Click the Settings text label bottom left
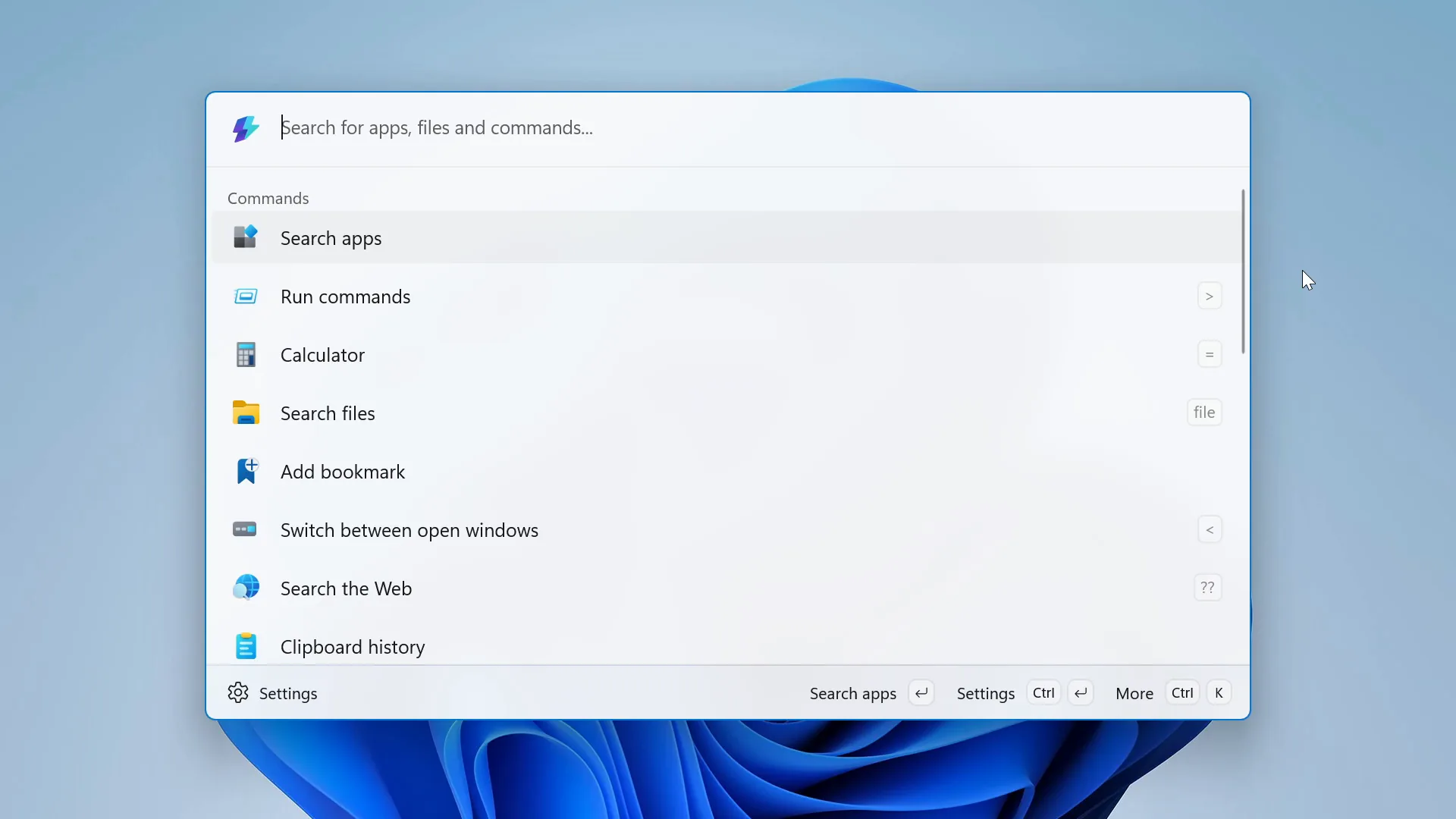Image resolution: width=1456 pixels, height=819 pixels. click(x=288, y=693)
